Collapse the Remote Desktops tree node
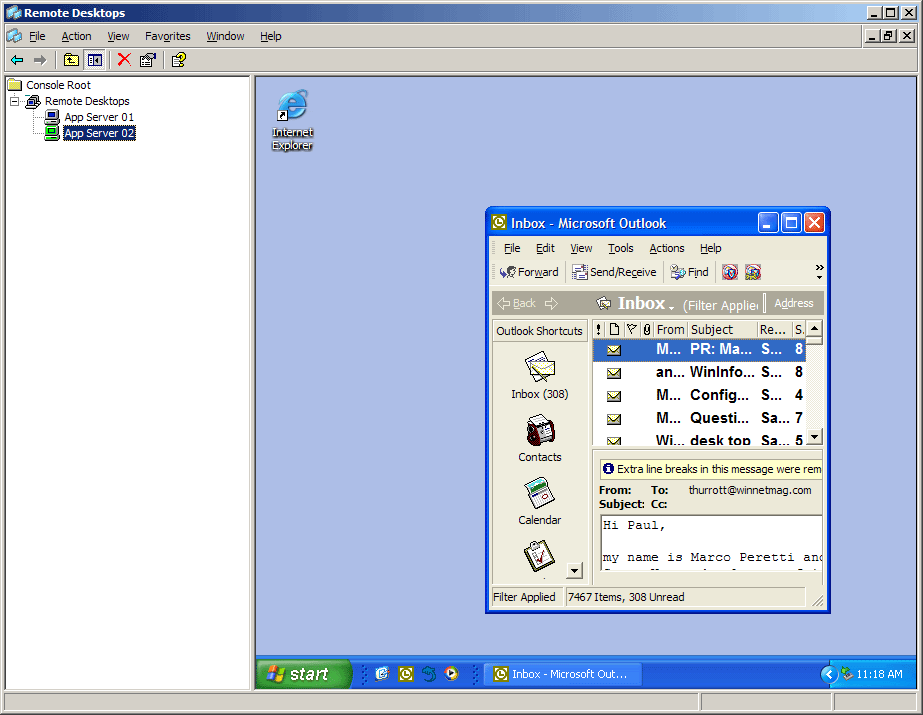 click(15, 101)
